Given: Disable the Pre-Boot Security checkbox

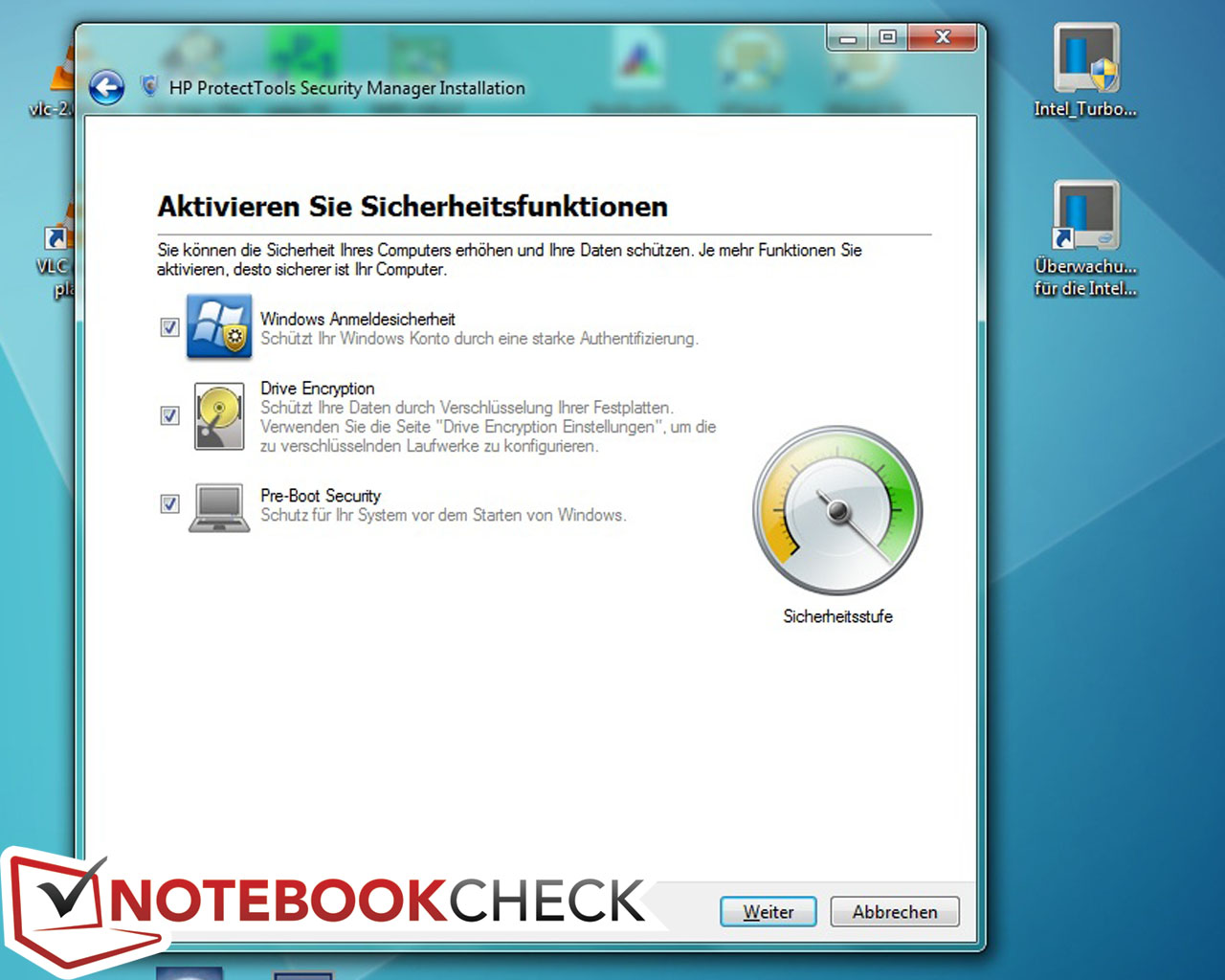Looking at the screenshot, I should click(x=169, y=503).
